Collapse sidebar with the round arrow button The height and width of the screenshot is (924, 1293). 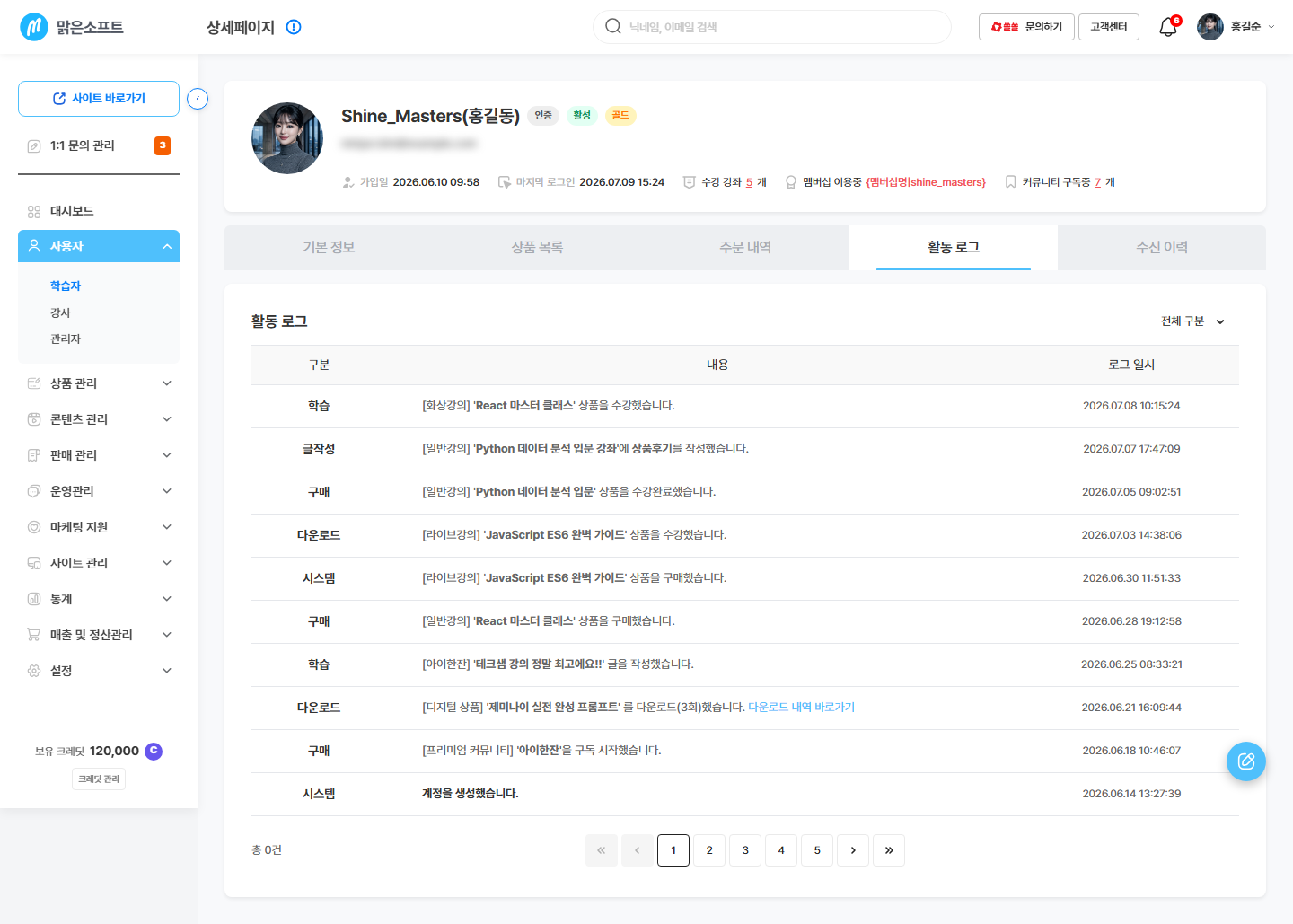click(x=198, y=99)
